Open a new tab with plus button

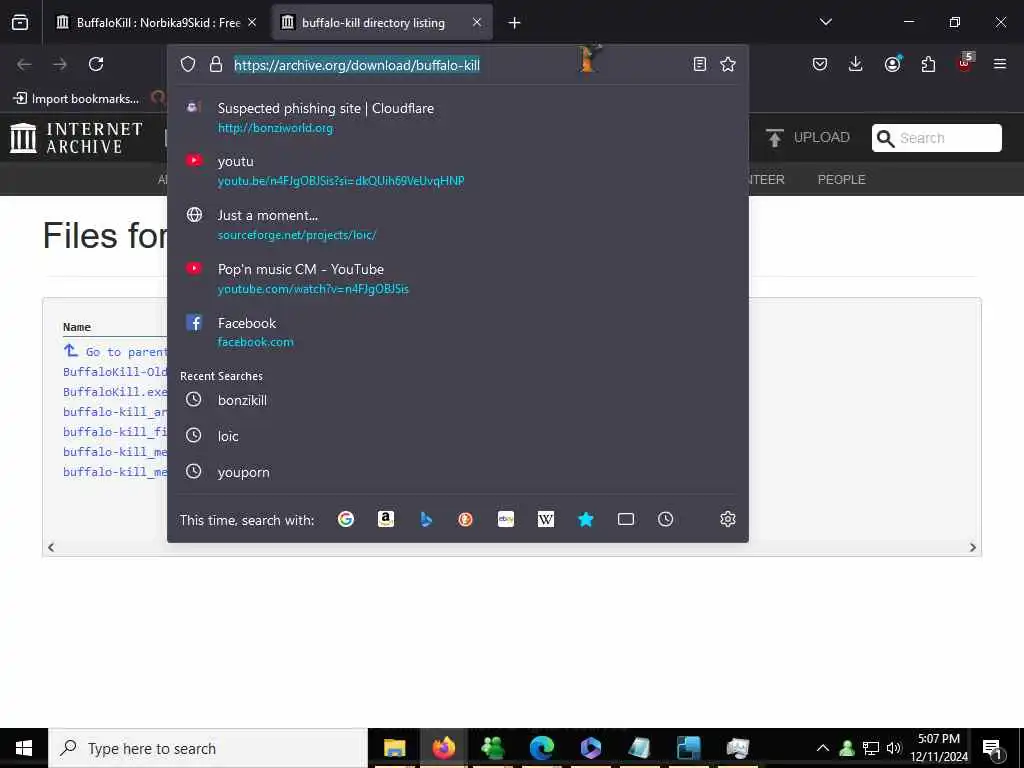click(515, 23)
